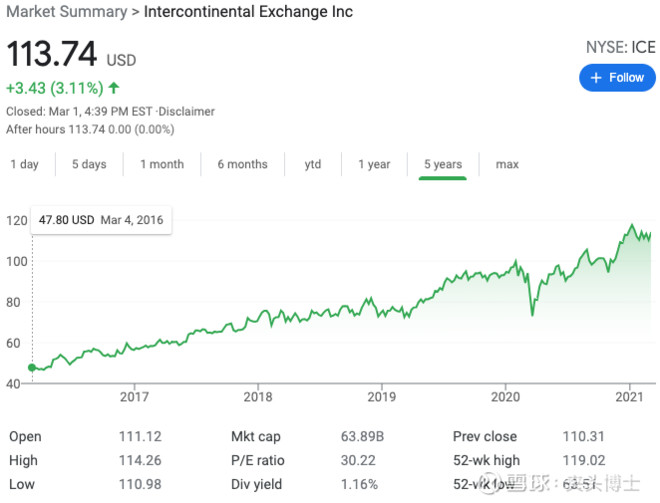Click the 113.74 price value
660x503 pixels.
(52, 54)
